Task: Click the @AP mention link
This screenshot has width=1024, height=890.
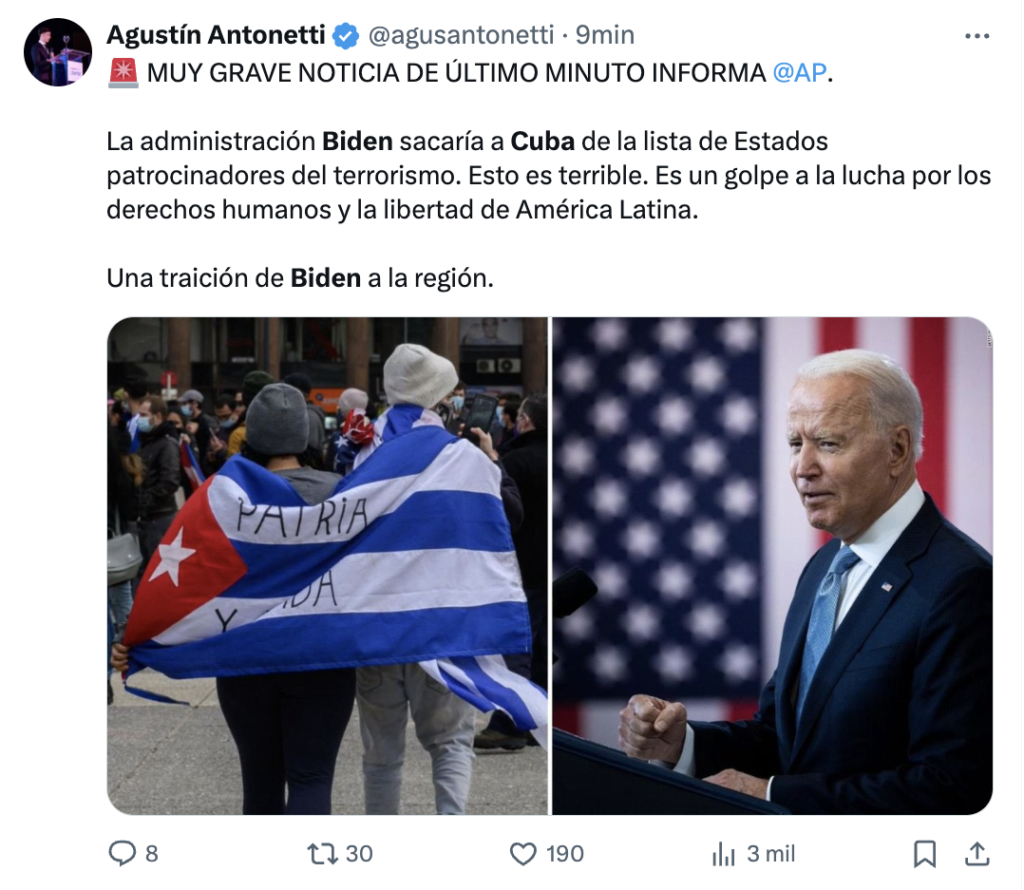Action: (799, 72)
